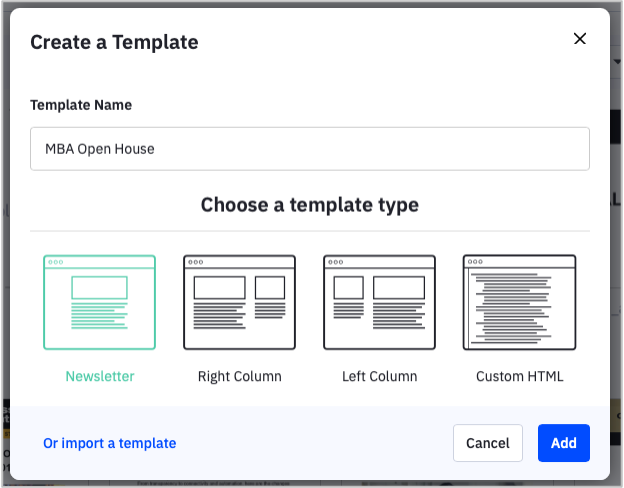
Task: Click the Right Column text label
Action: (240, 376)
